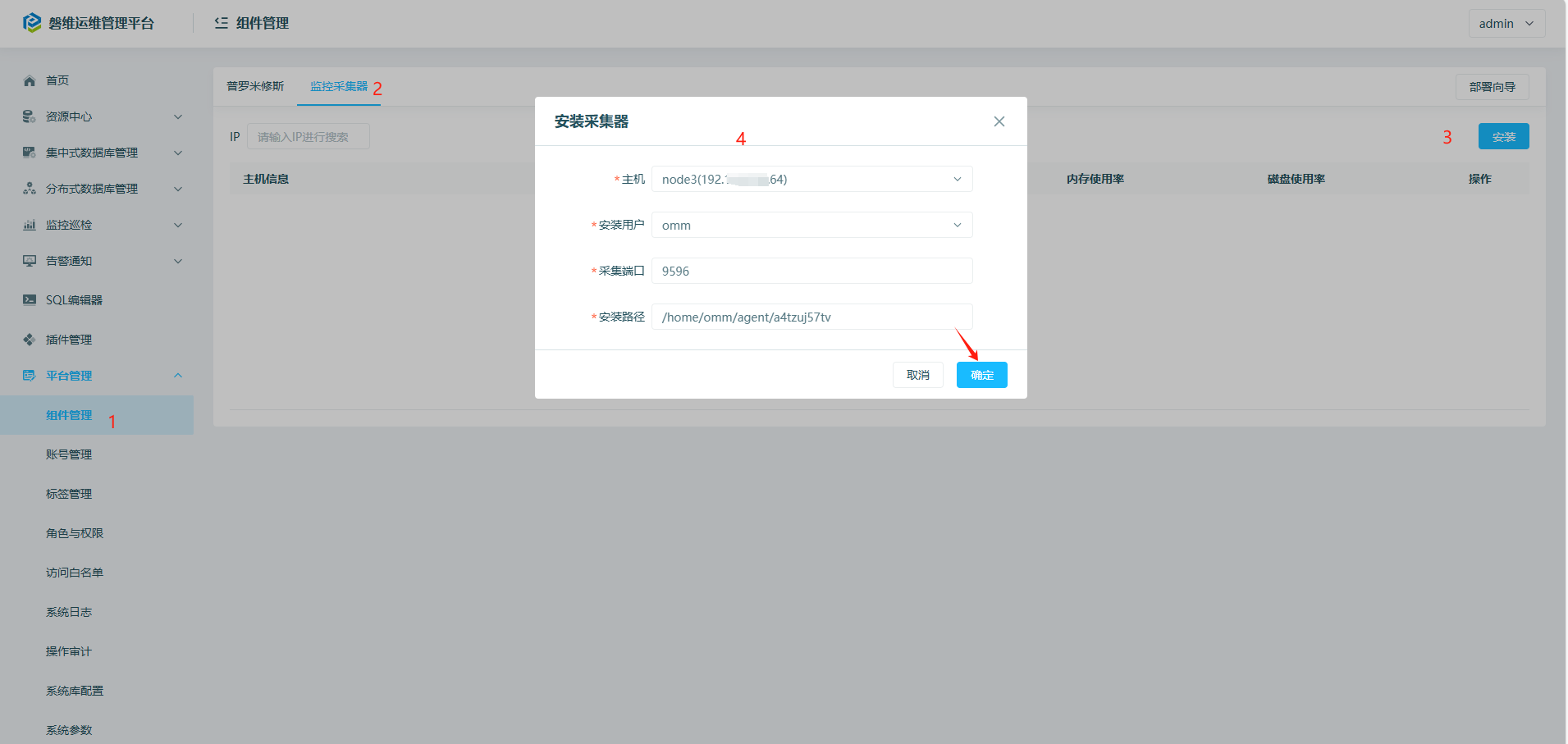Open the admin user dropdown
The image size is (1568, 744).
[x=1506, y=24]
